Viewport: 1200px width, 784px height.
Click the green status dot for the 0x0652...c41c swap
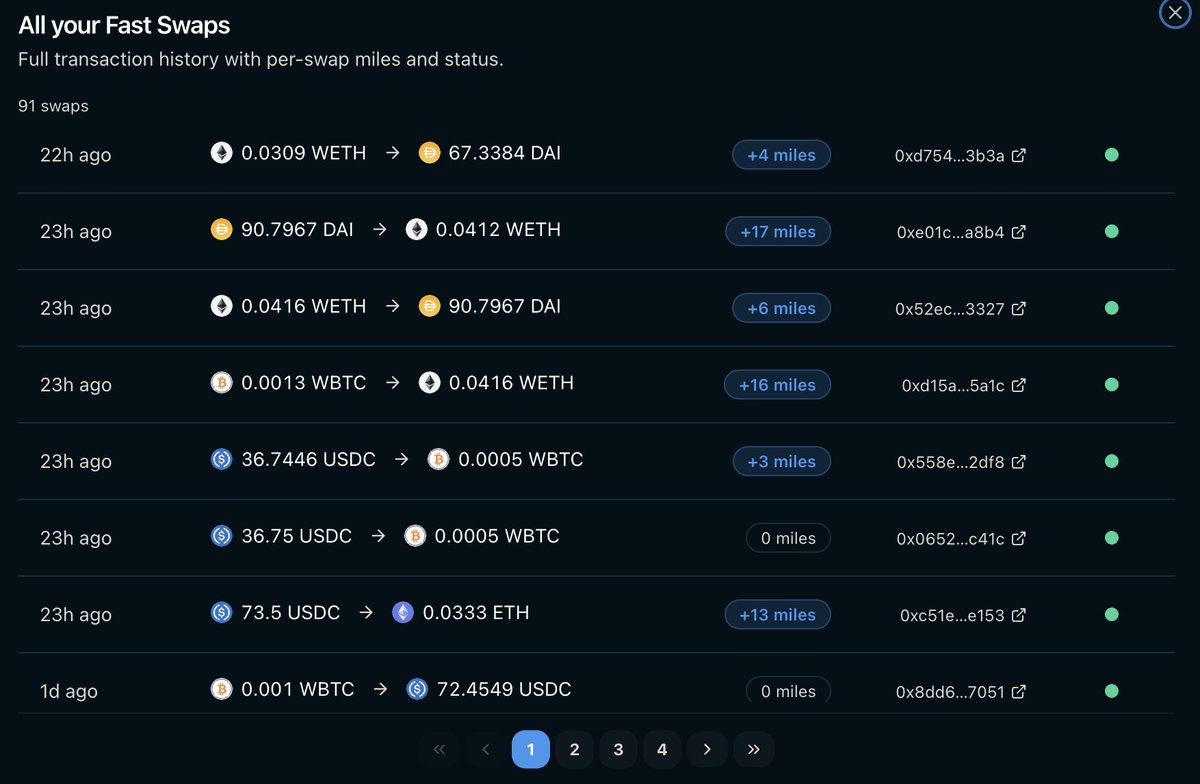pyautogui.click(x=1111, y=537)
